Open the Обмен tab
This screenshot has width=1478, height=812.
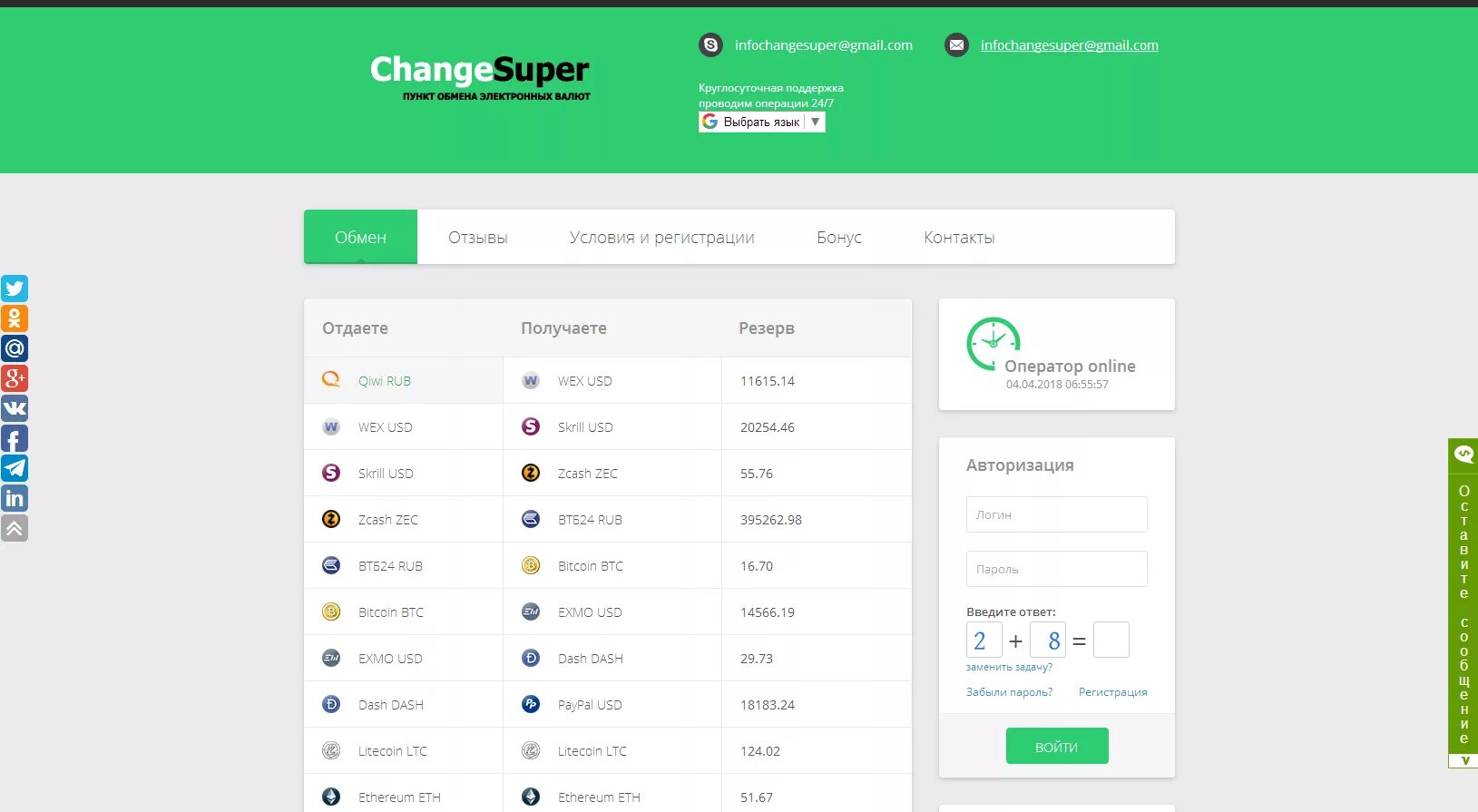click(360, 237)
